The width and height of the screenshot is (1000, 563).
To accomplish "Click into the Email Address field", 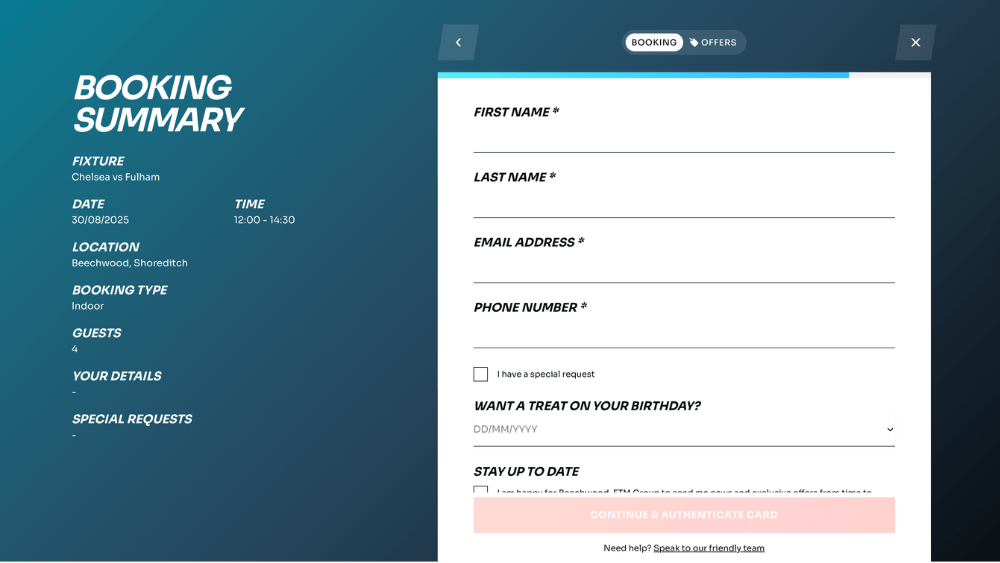I will (x=684, y=268).
